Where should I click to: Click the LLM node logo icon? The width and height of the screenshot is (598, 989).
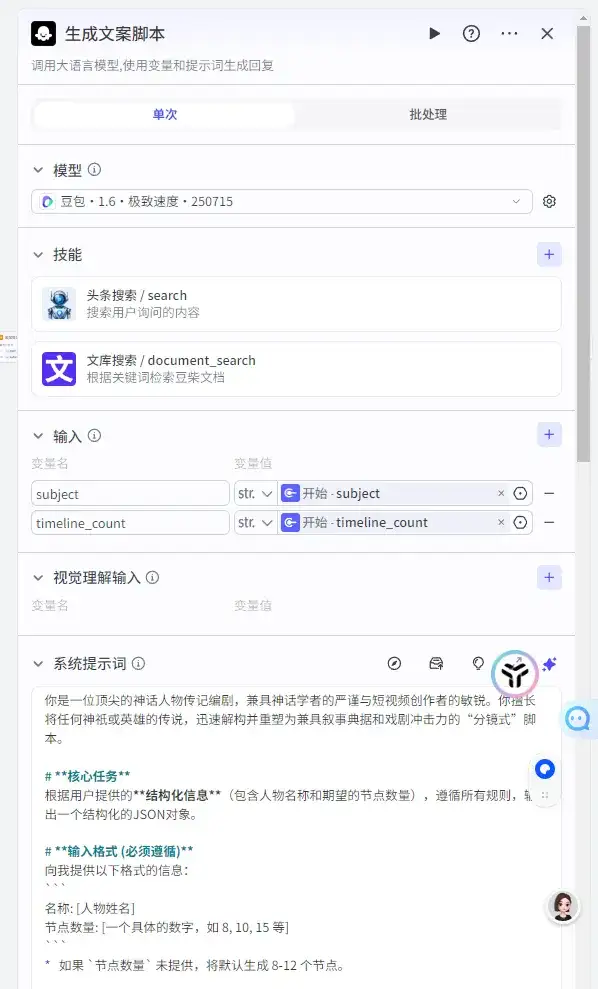click(x=44, y=33)
